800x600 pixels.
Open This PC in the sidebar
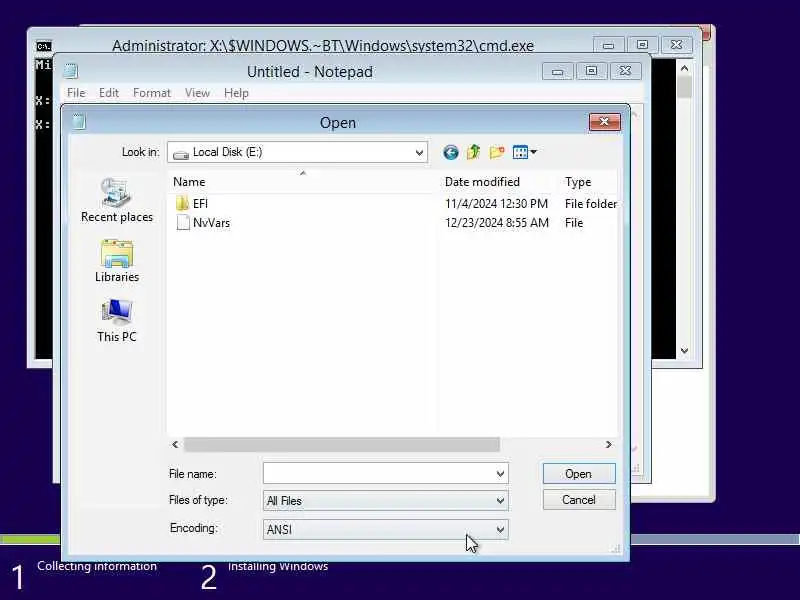117,320
